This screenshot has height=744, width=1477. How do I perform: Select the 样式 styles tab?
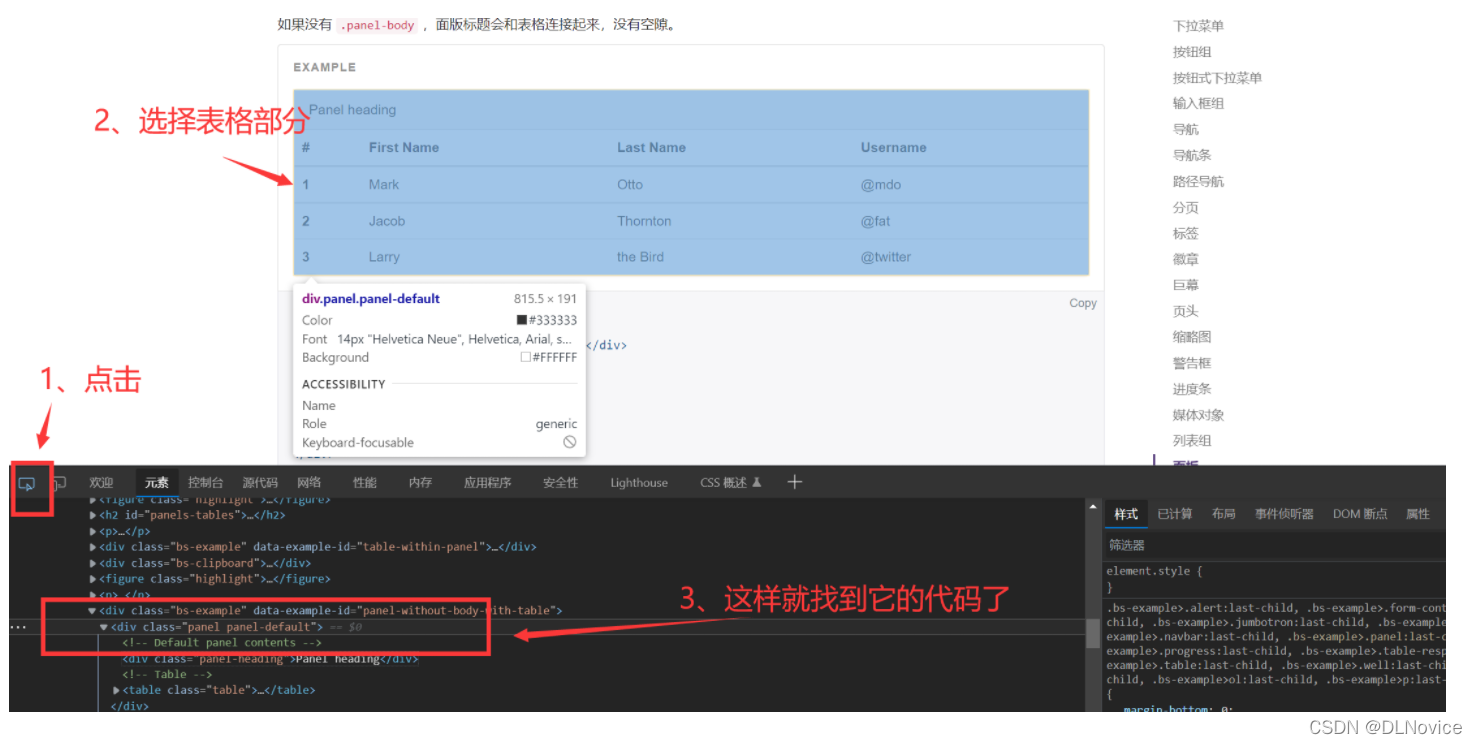point(1126,514)
